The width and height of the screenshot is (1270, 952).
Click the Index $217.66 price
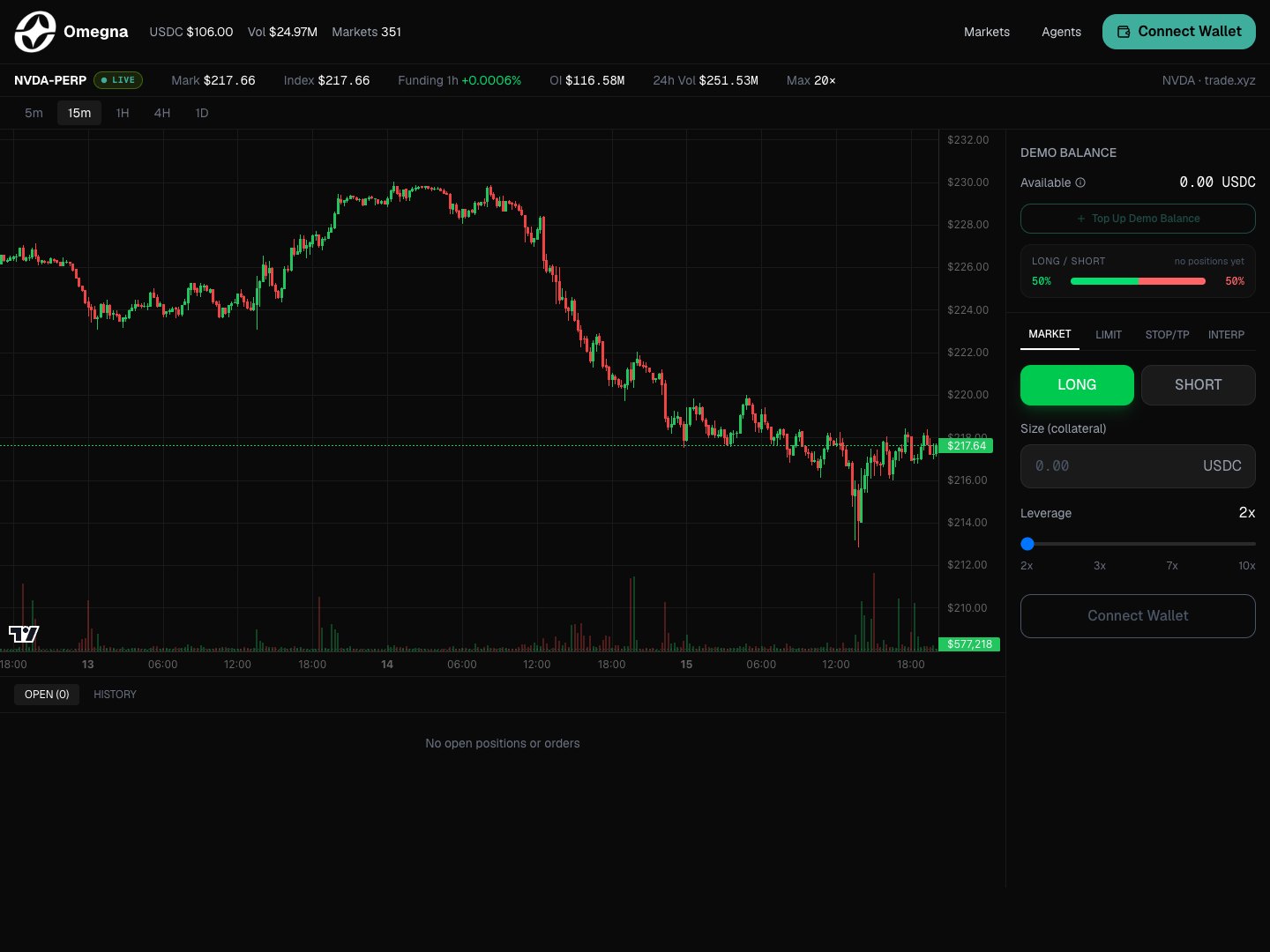326,80
